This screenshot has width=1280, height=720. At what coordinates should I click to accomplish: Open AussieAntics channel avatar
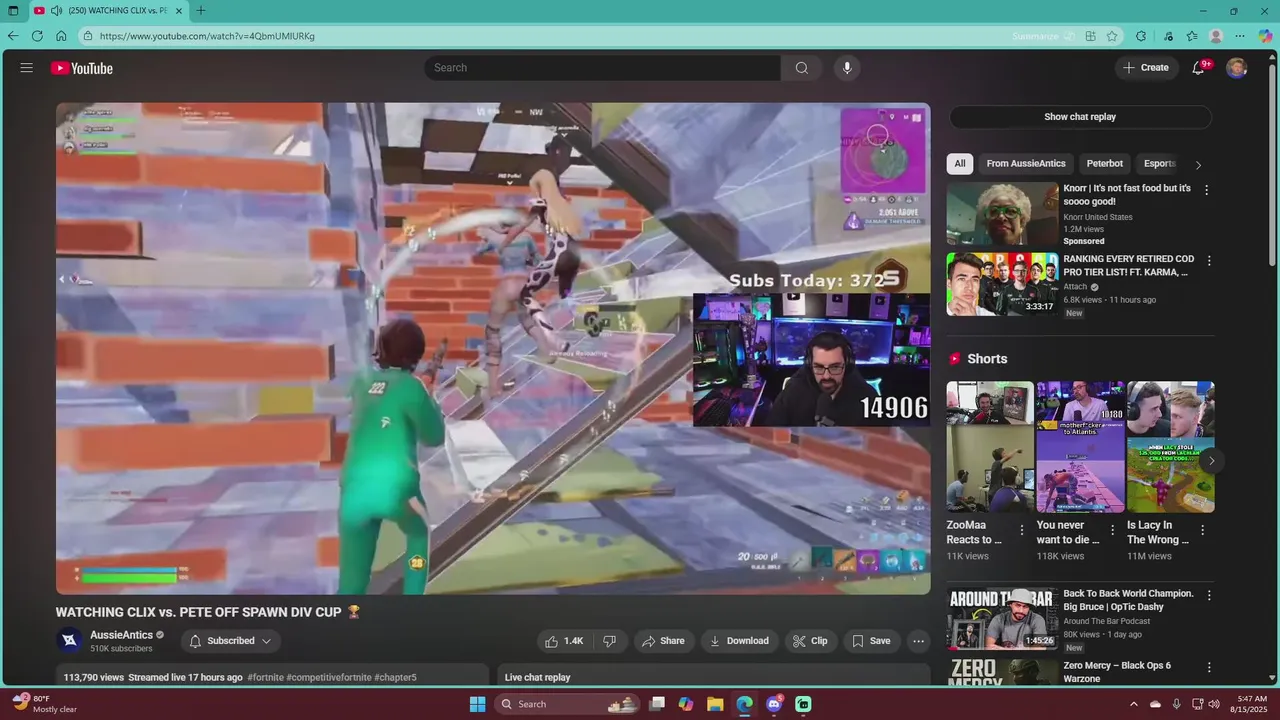(x=69, y=641)
